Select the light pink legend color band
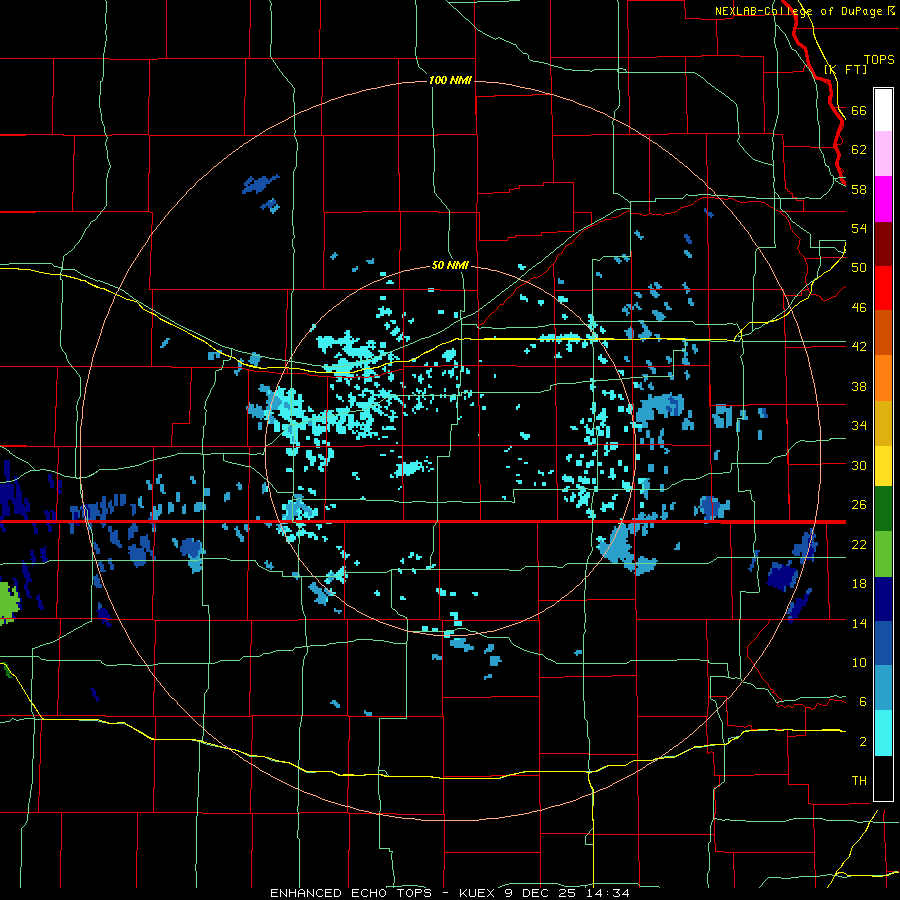Viewport: 900px width, 900px height. tap(883, 154)
